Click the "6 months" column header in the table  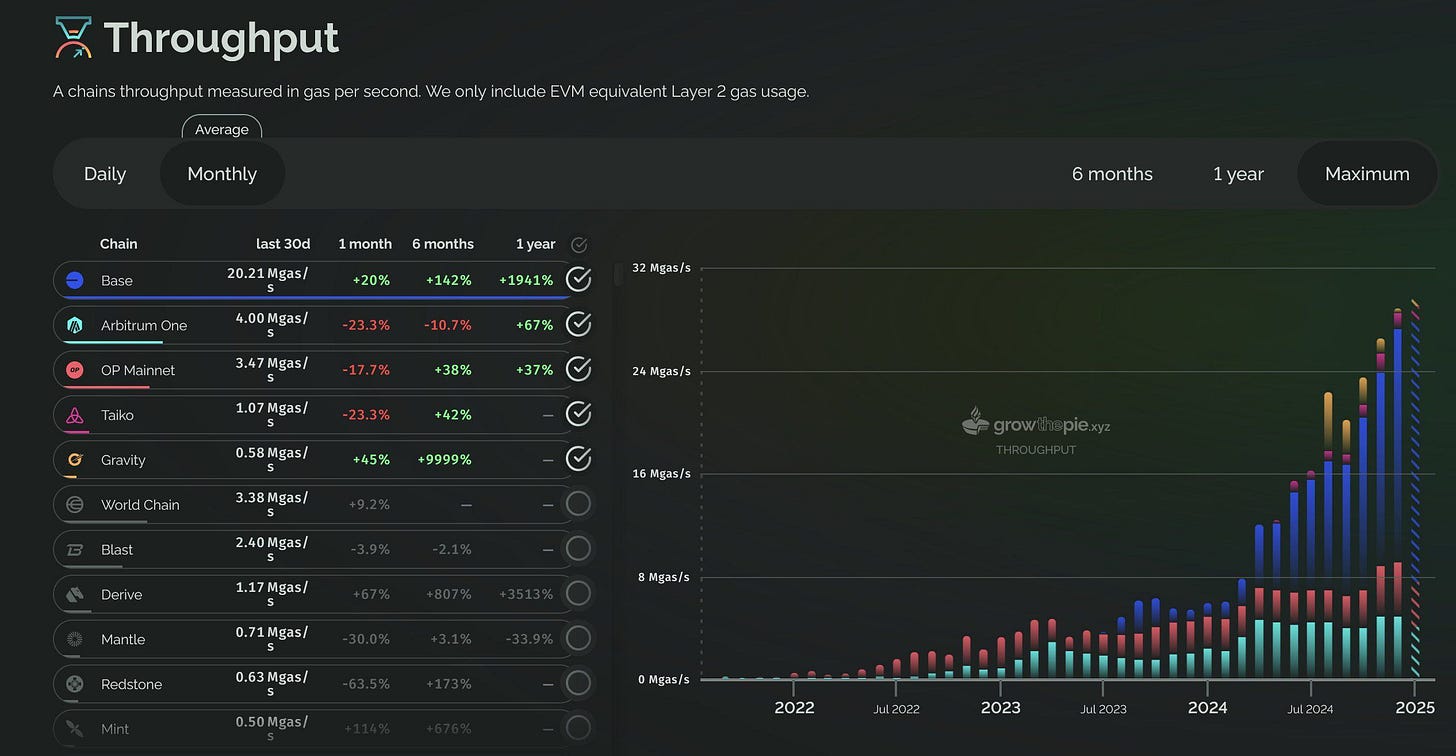point(443,244)
